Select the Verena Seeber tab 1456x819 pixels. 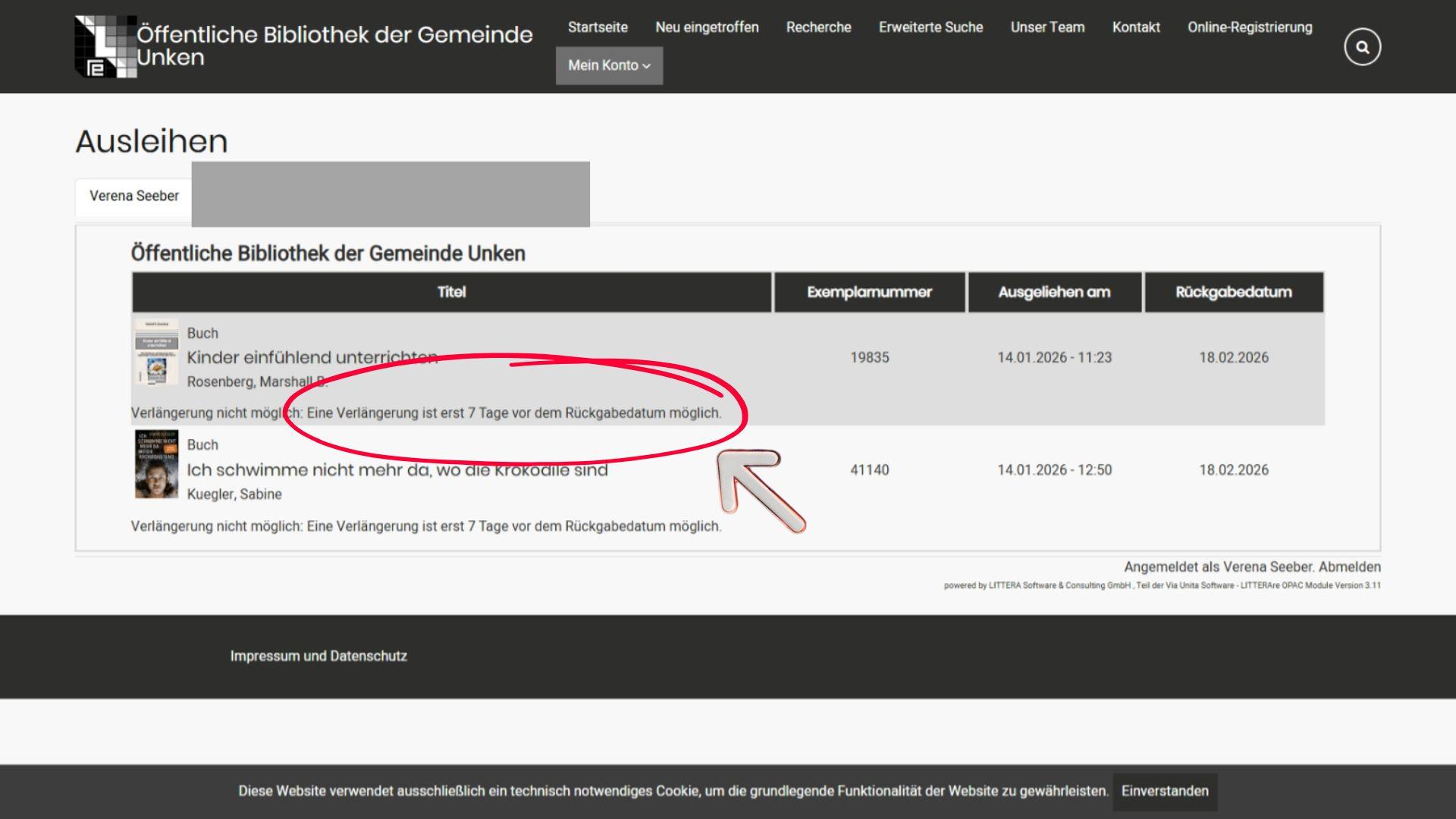coord(134,196)
